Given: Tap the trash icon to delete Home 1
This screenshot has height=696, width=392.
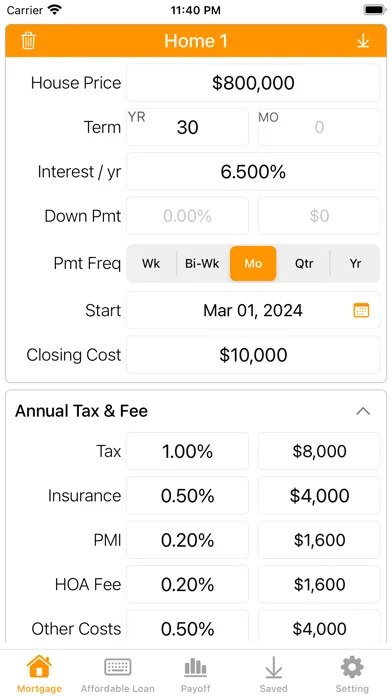Looking at the screenshot, I should [x=28, y=41].
